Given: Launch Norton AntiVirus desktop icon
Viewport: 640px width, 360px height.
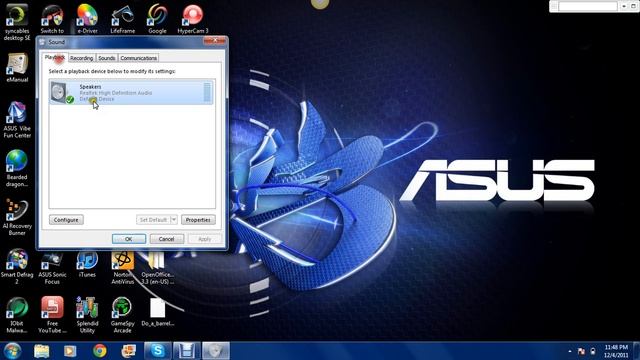Looking at the screenshot, I should (122, 269).
